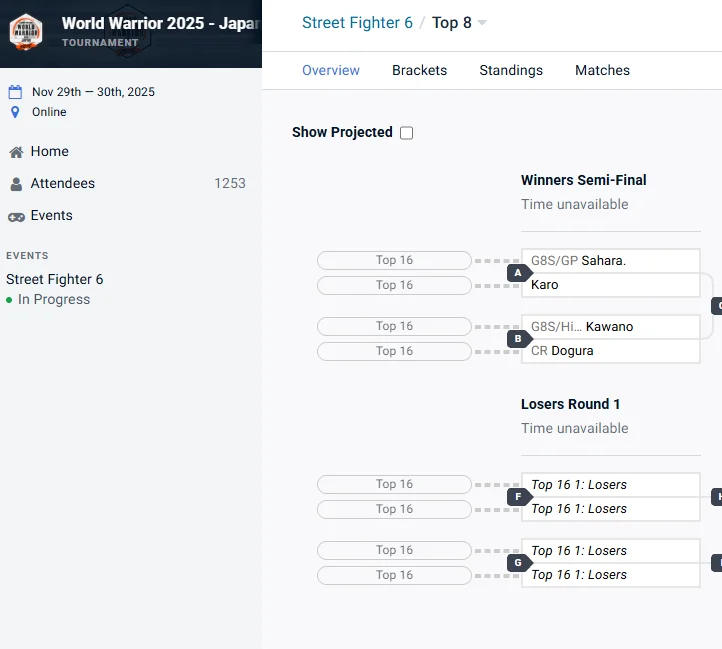Click the World Warrior tournament logo
Screen dimensions: 722x649
coord(26,32)
